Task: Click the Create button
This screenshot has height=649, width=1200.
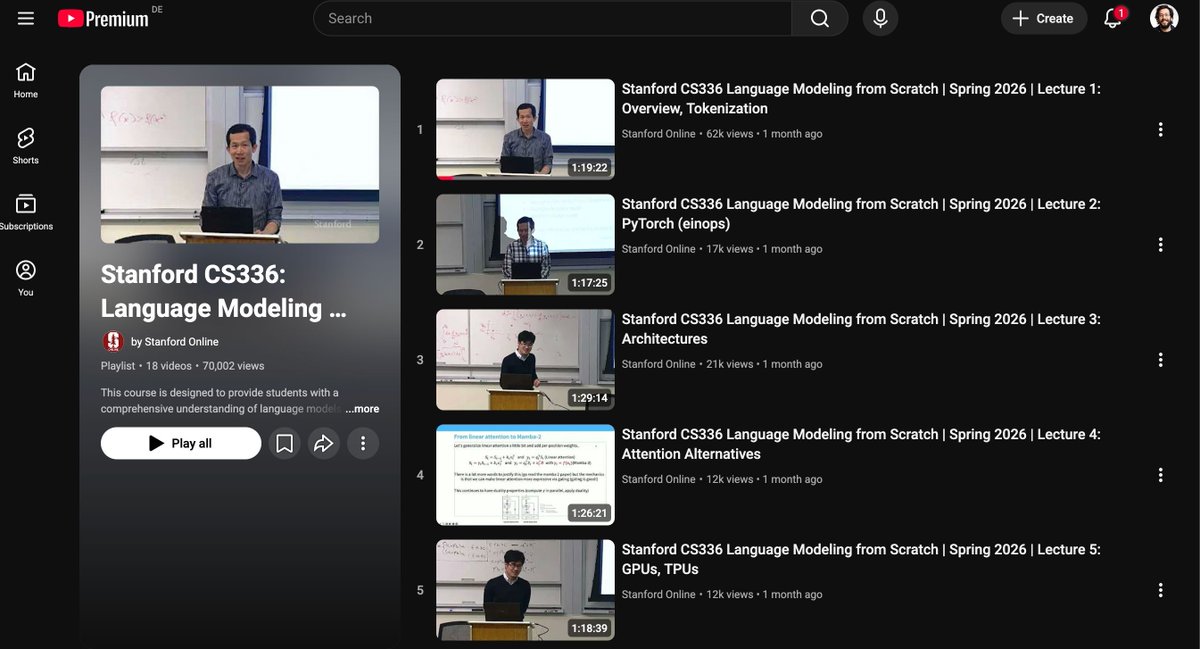Action: [x=1043, y=18]
